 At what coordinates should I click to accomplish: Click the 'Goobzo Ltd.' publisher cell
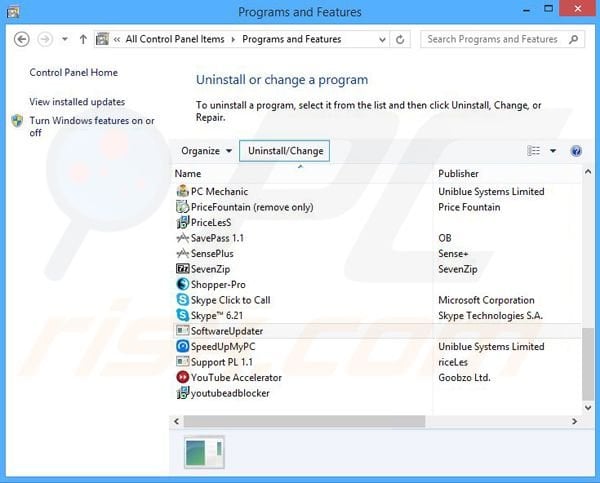point(464,377)
